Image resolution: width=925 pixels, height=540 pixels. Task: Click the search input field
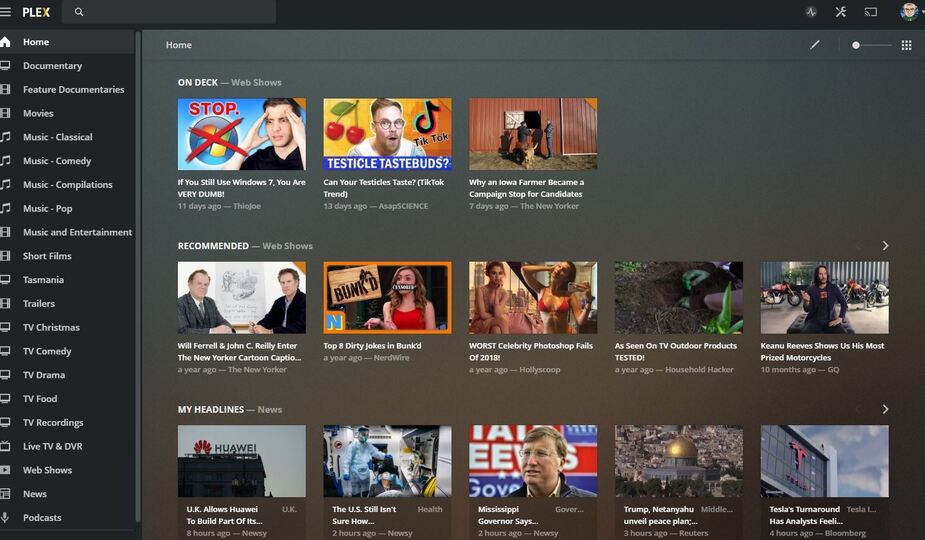click(169, 12)
